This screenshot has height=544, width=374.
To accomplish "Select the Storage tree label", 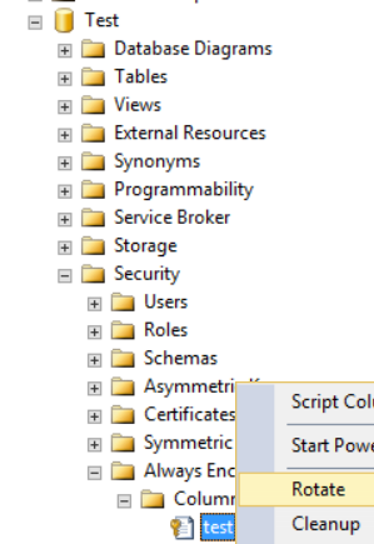I will 146,246.
